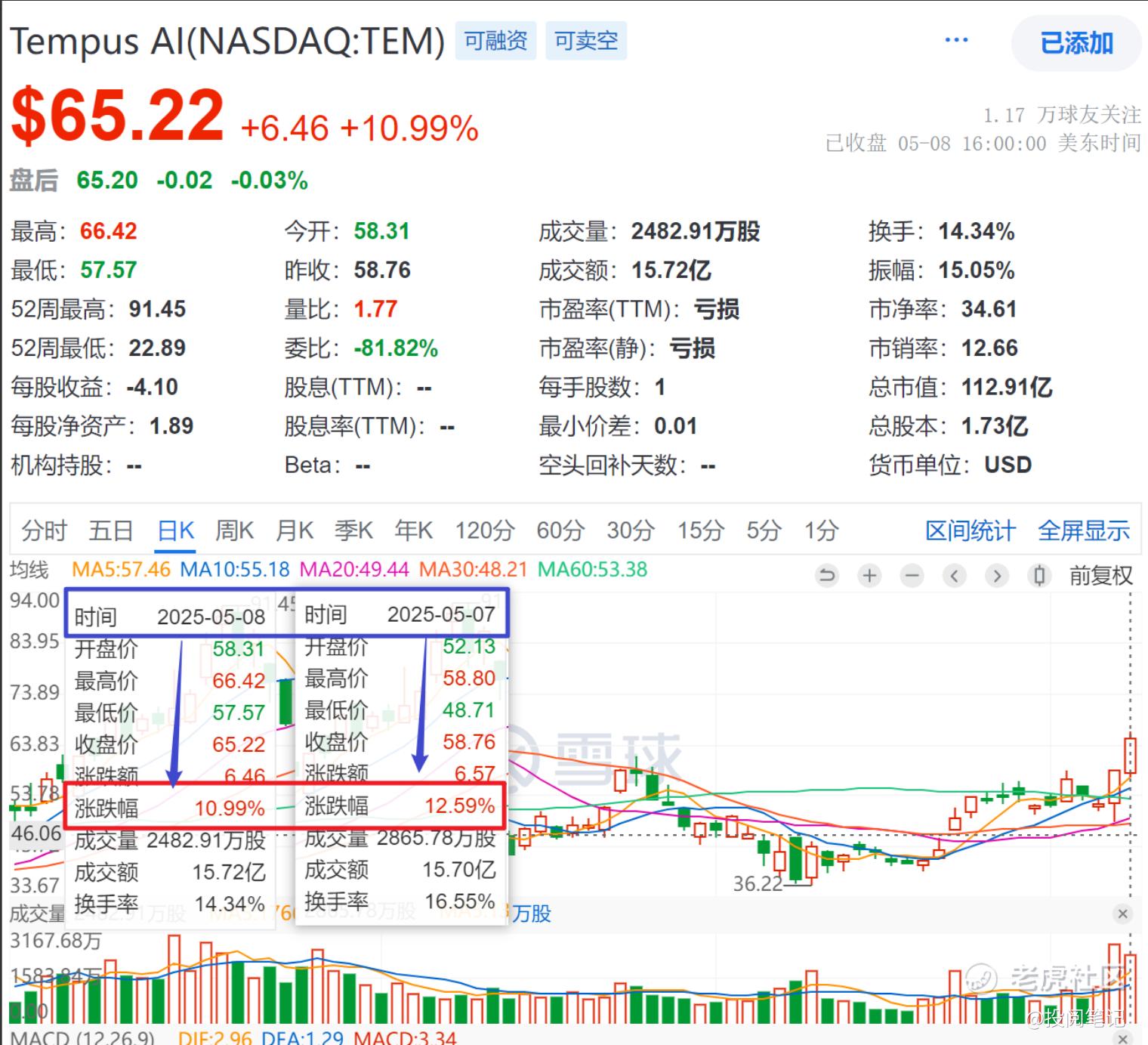This screenshot has width=1148, height=1045.
Task: Switch to the 分时 chart tab
Action: pyautogui.click(x=45, y=531)
